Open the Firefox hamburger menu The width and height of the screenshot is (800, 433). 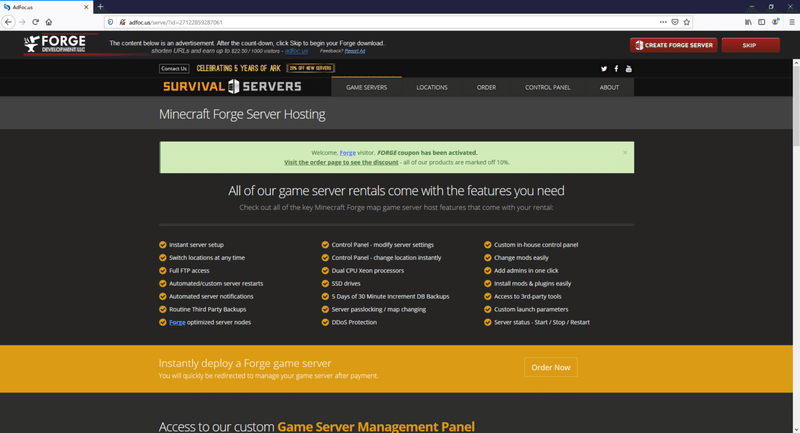(x=792, y=22)
